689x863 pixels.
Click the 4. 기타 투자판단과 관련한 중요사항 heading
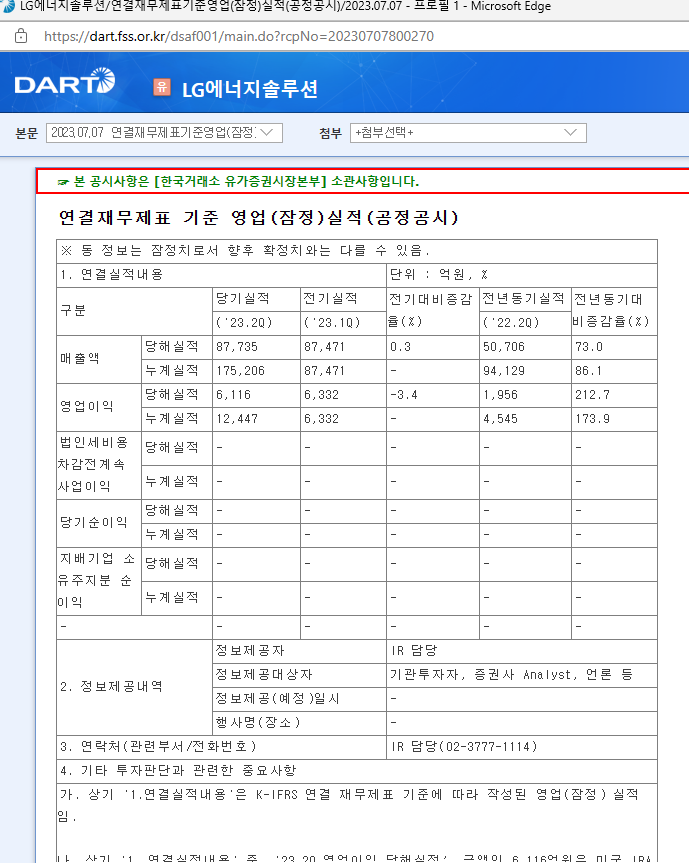(178, 771)
